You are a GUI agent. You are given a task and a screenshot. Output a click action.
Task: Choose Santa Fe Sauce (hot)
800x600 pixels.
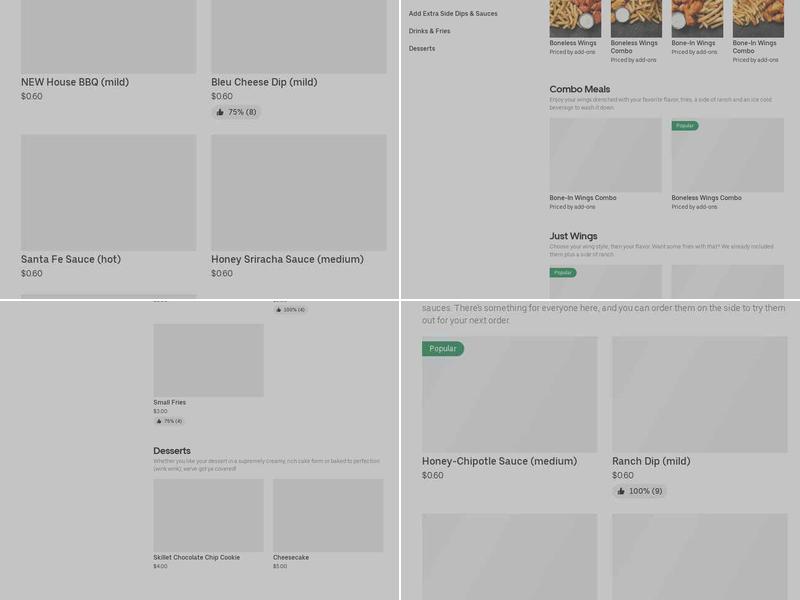71,259
